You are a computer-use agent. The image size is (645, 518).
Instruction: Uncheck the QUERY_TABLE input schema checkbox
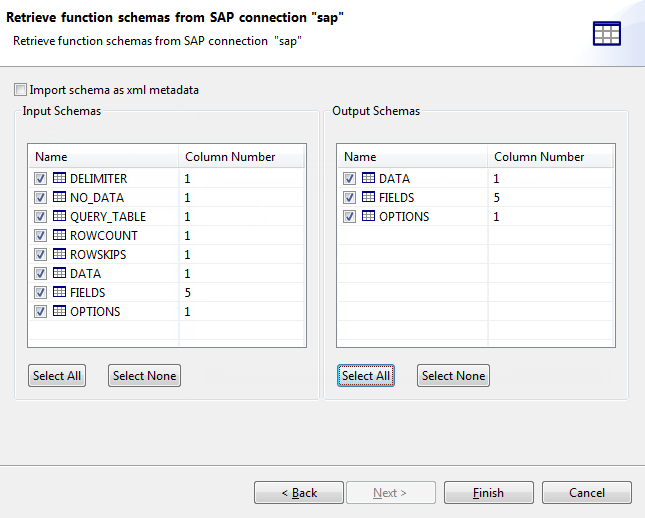coord(41,217)
